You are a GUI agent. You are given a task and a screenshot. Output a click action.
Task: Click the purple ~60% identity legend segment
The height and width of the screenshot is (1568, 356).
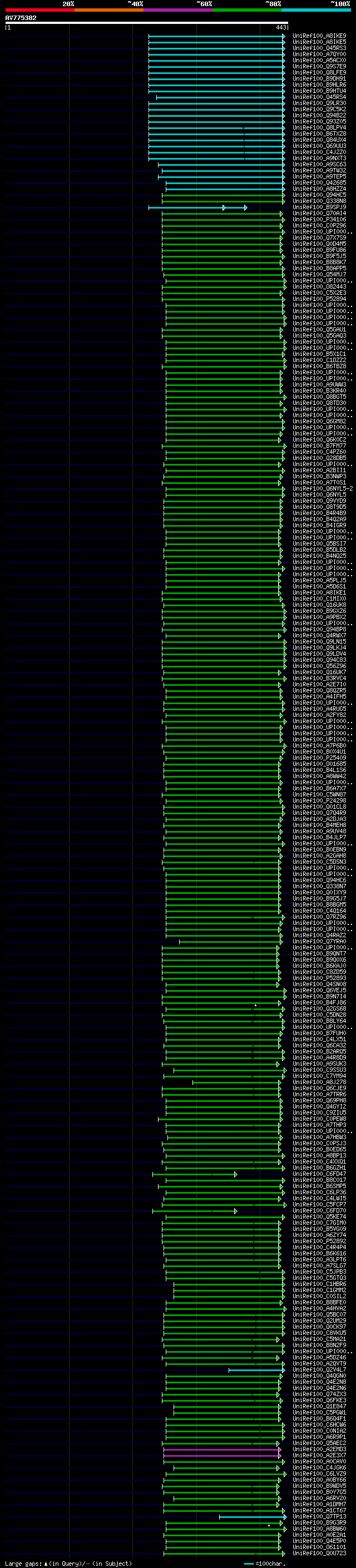[x=179, y=10]
